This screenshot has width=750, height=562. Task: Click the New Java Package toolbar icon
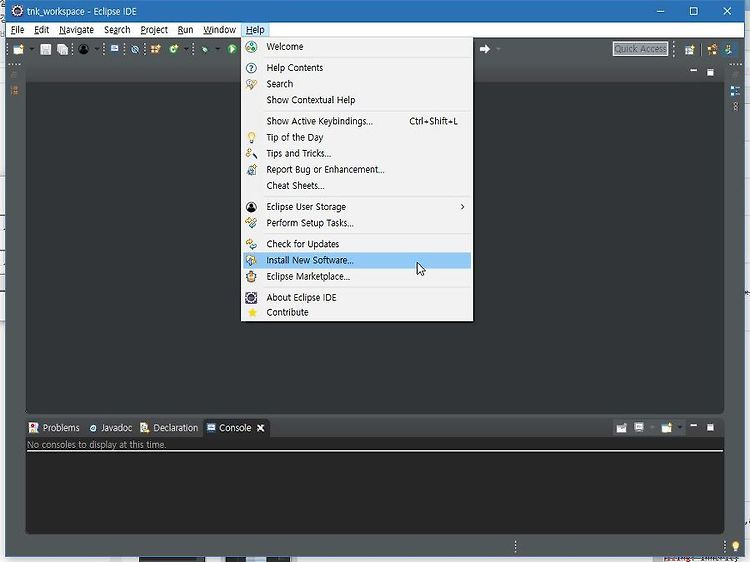pyautogui.click(x=155, y=49)
